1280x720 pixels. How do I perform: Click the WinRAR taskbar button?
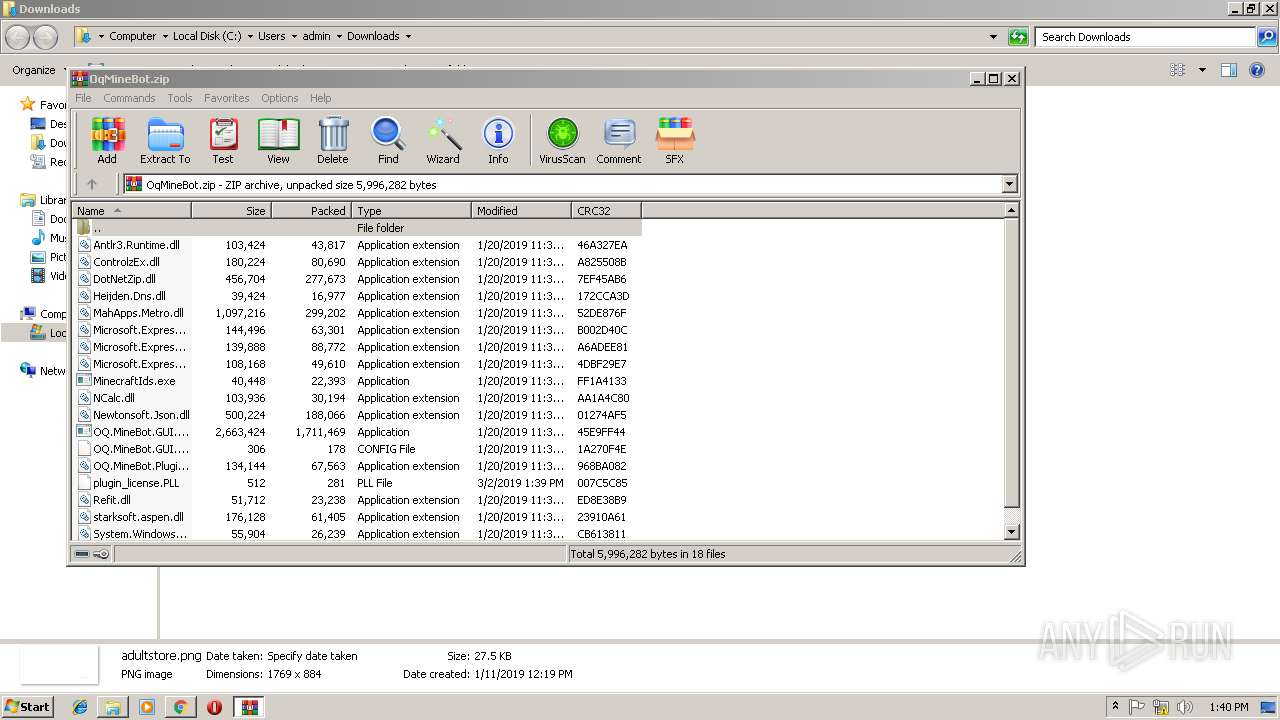249,707
